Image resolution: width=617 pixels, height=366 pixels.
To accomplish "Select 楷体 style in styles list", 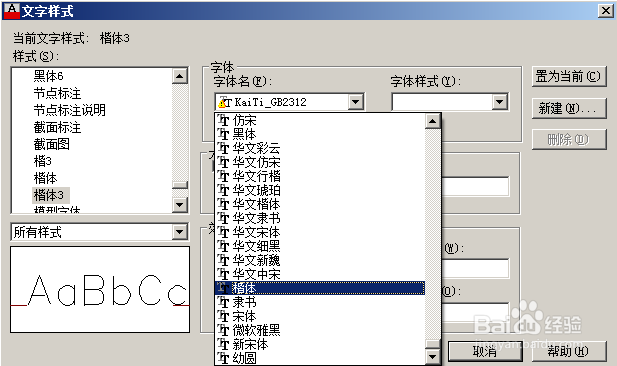I will (x=45, y=178).
